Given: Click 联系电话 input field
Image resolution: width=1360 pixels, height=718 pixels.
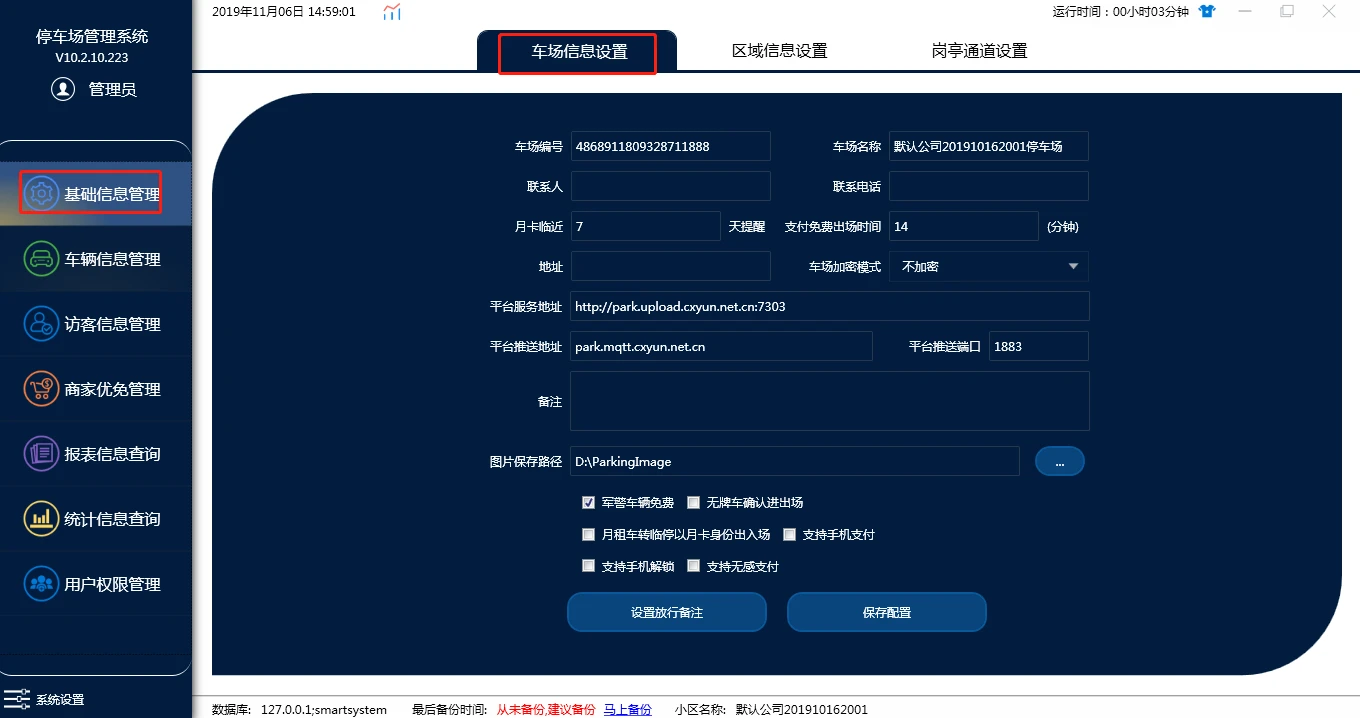Looking at the screenshot, I should [x=988, y=186].
